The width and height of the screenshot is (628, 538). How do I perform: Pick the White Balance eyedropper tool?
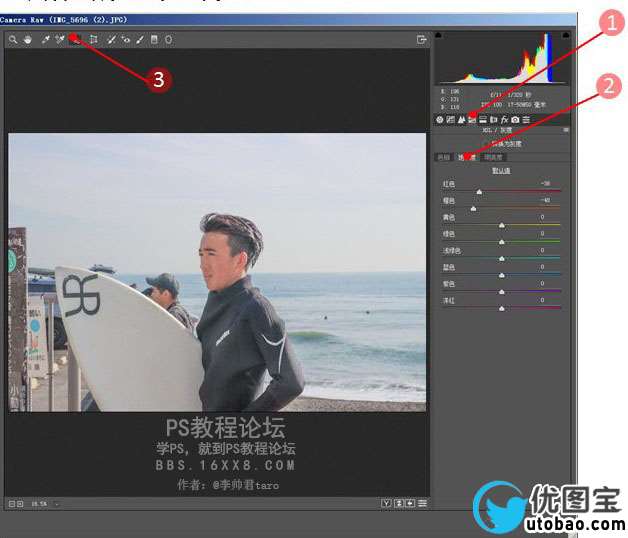point(46,39)
